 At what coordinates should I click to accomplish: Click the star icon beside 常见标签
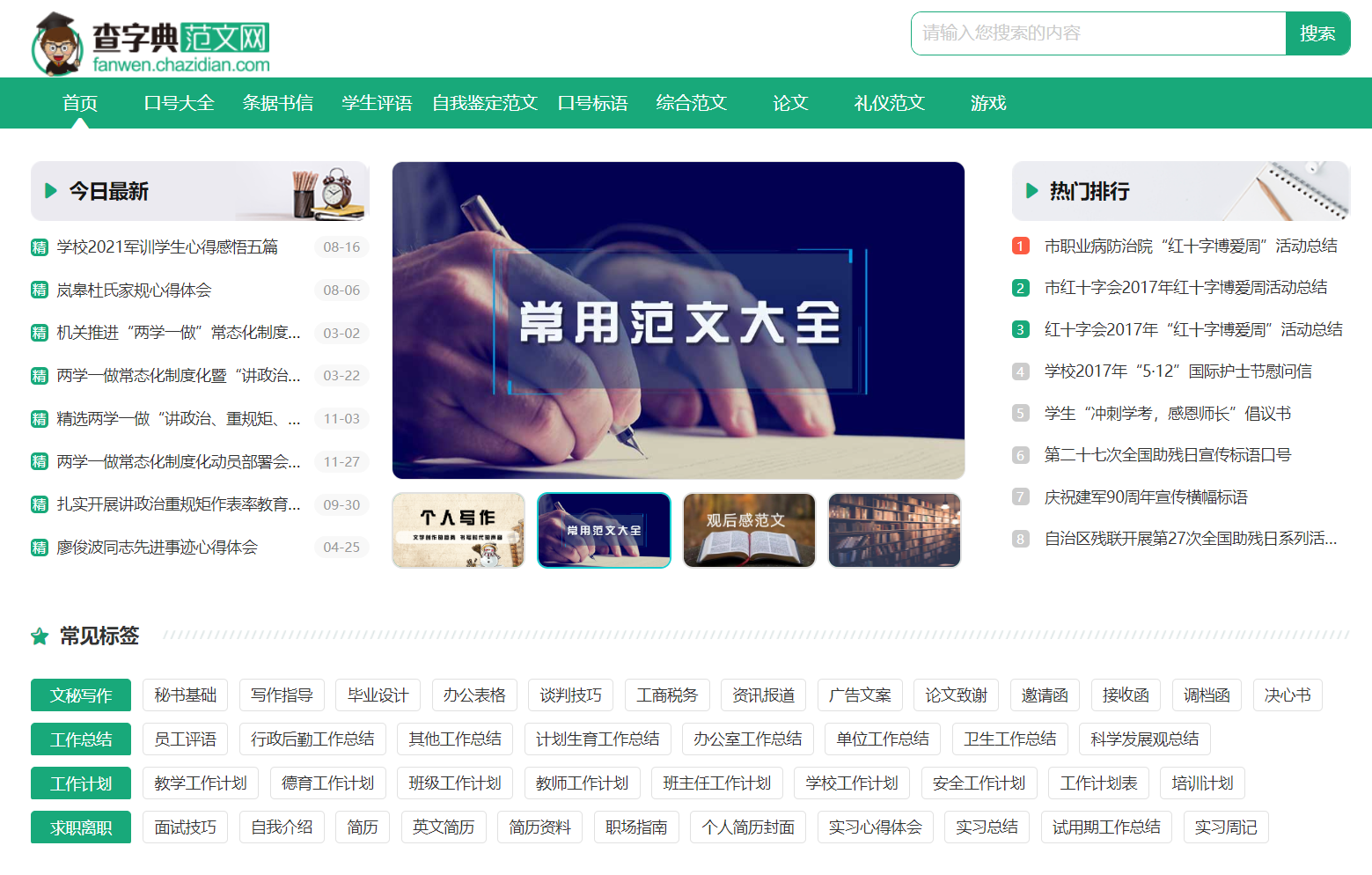(x=40, y=636)
